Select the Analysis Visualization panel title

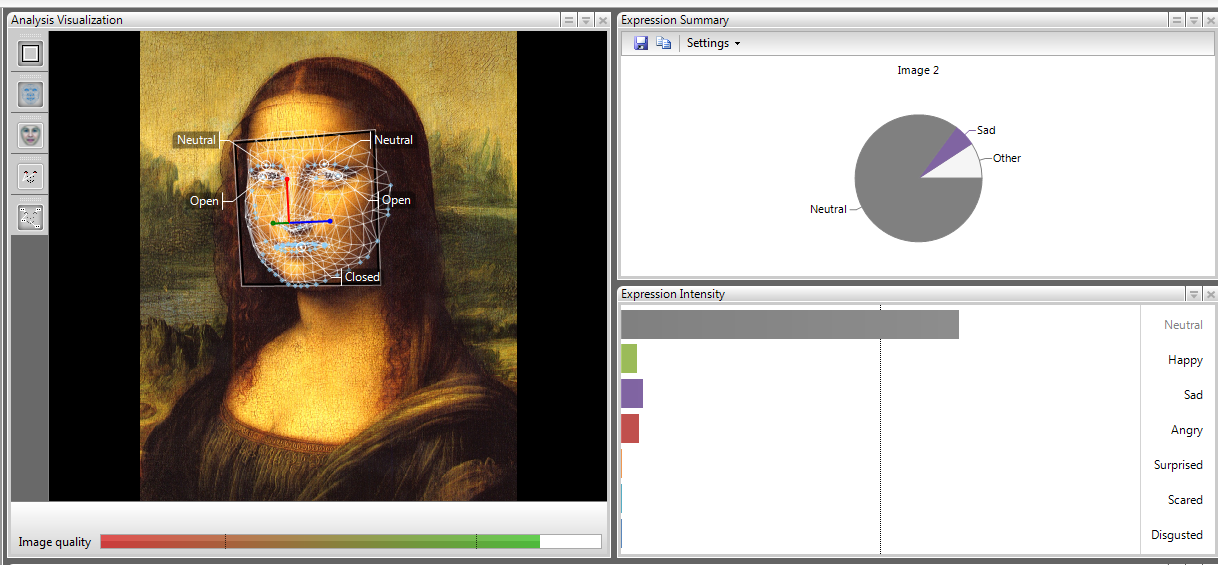[67, 20]
